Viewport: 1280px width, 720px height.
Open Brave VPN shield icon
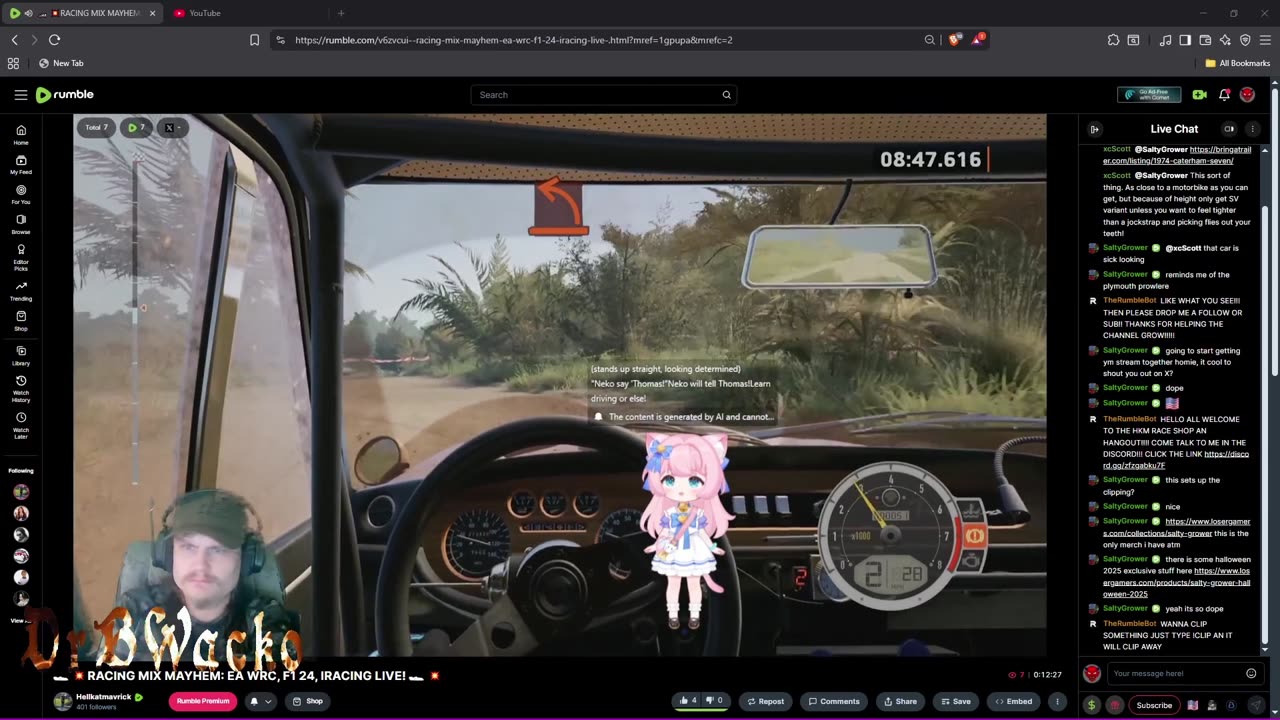(x=1245, y=40)
